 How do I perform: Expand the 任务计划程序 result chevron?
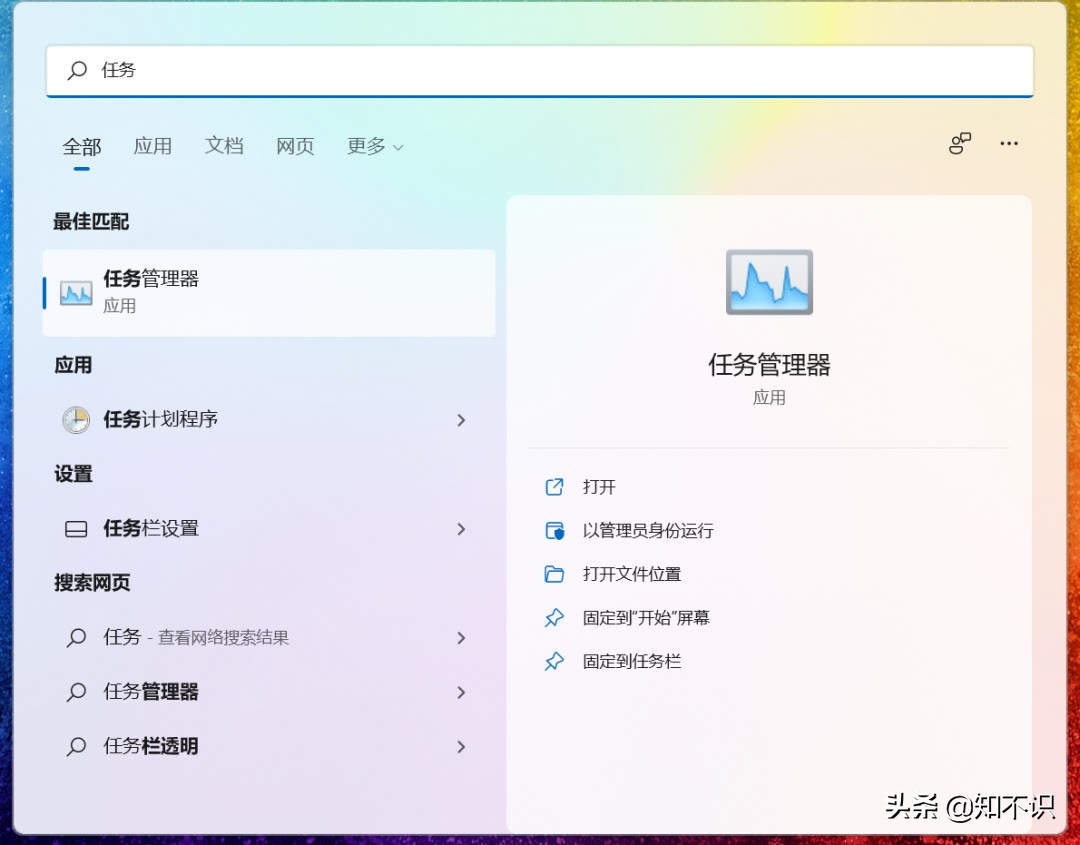coord(461,420)
